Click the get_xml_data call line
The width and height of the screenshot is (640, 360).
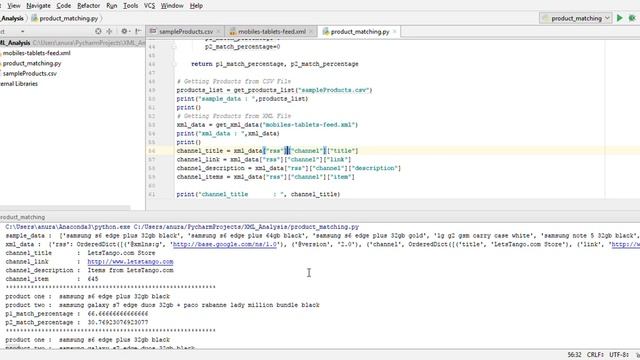click(267, 125)
